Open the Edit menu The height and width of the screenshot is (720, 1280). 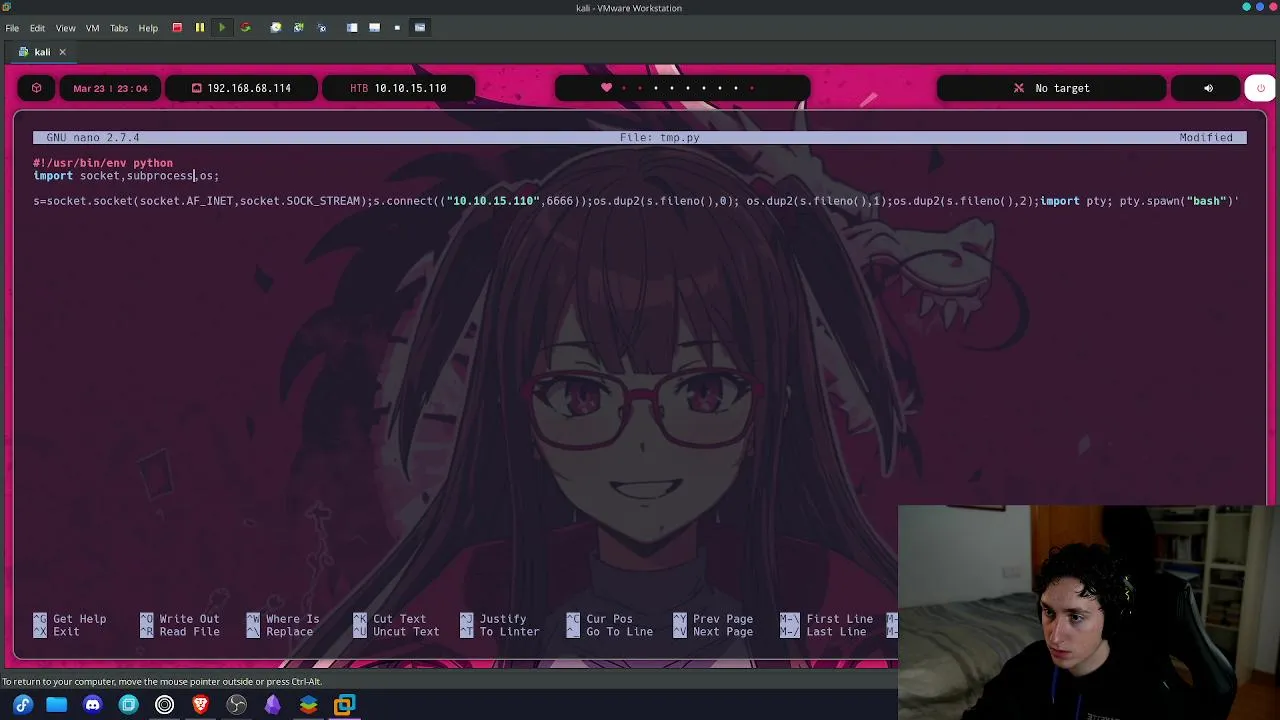(x=37, y=28)
